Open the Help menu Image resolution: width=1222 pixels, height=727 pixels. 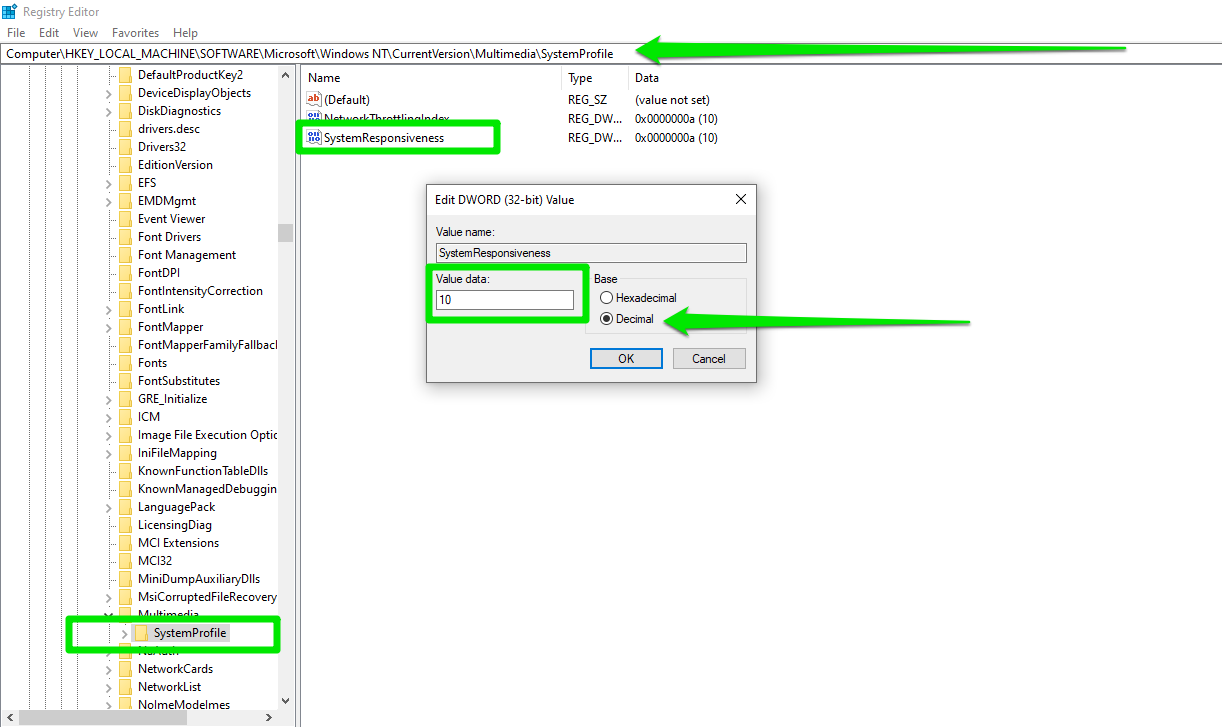point(185,33)
